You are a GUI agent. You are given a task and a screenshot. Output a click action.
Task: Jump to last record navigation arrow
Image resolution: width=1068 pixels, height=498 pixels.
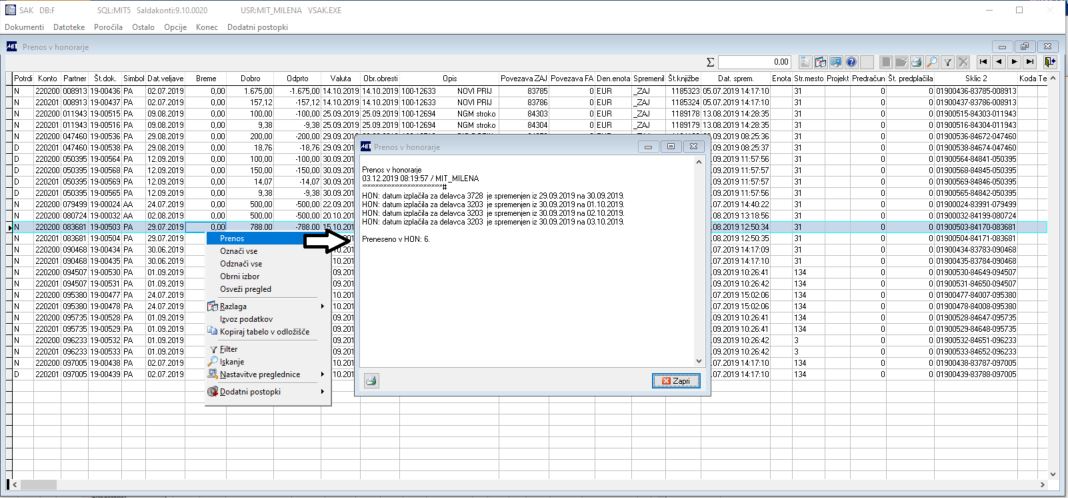tap(1030, 62)
